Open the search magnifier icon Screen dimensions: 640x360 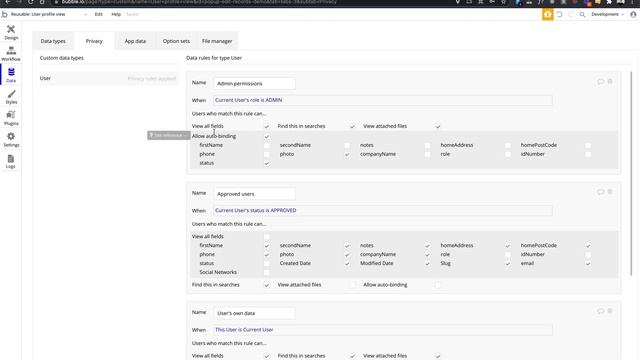(582, 14)
